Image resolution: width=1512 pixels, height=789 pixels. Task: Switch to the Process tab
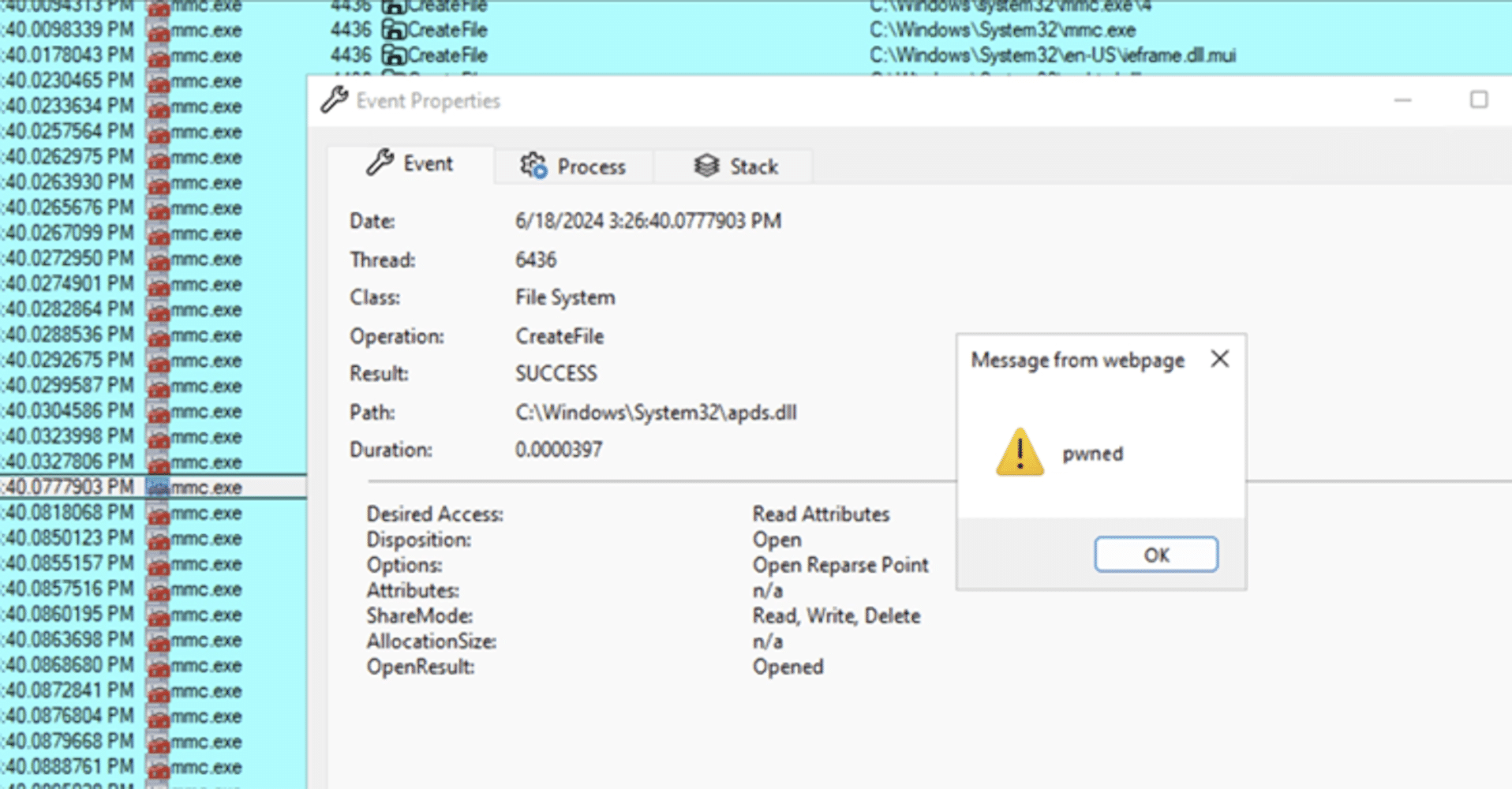coord(574,166)
